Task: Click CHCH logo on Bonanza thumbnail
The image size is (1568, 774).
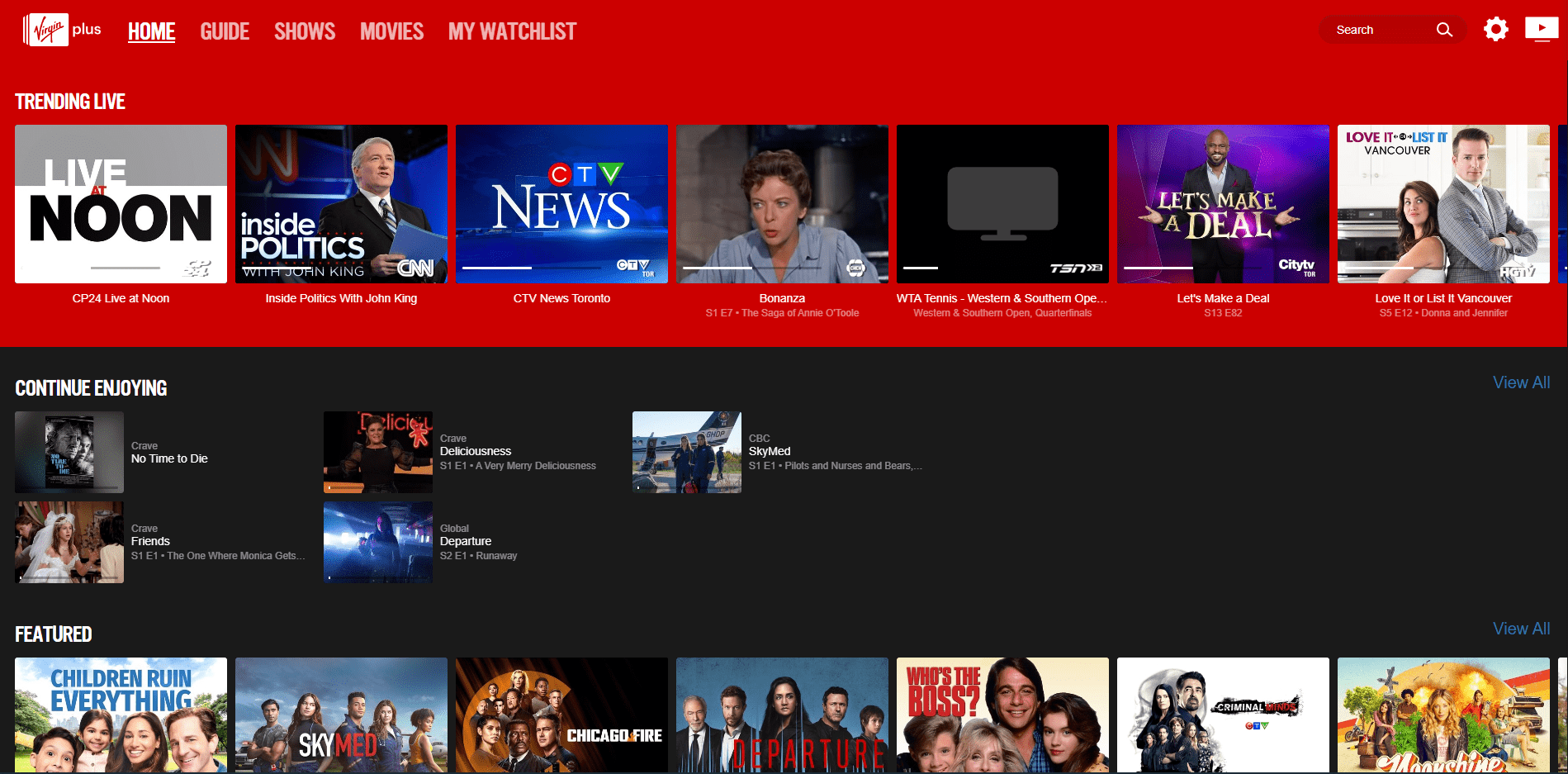Action: (856, 268)
